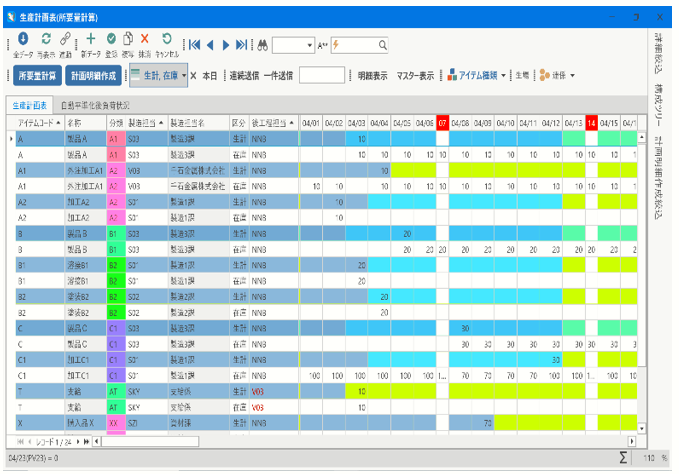The height and width of the screenshot is (474, 679).
Task: Click the 抹消 red X icon
Action: pyautogui.click(x=145, y=39)
